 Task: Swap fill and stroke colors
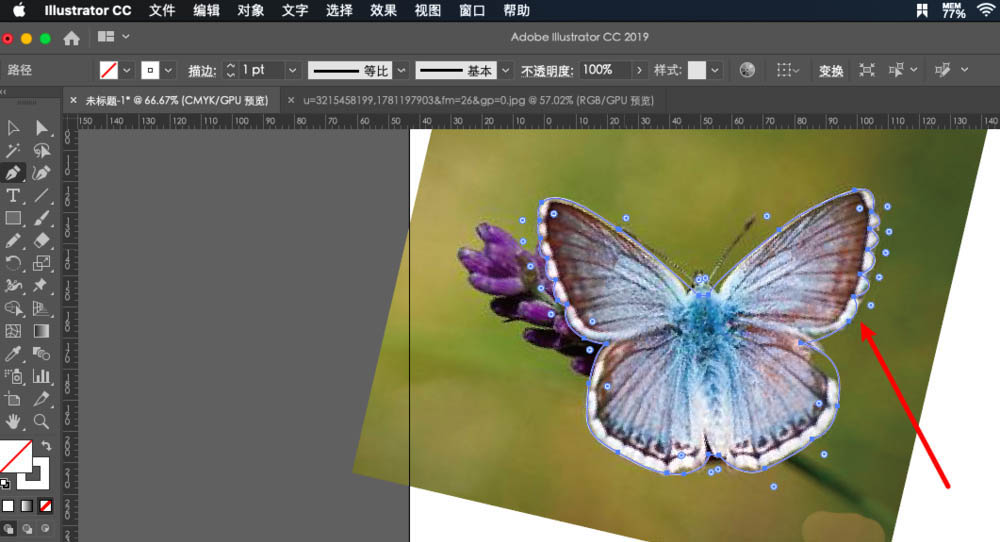click(47, 446)
